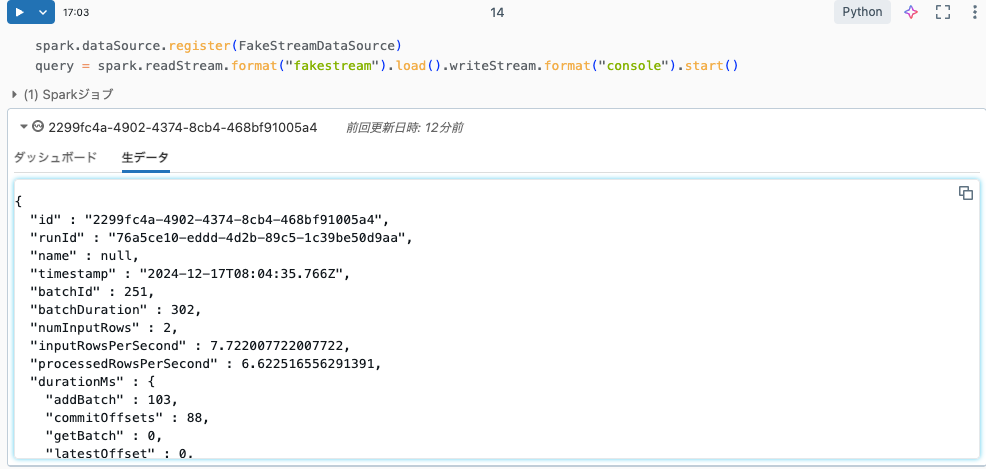The width and height of the screenshot is (986, 469).
Task: Click the 17:03 run time label
Action: click(76, 12)
